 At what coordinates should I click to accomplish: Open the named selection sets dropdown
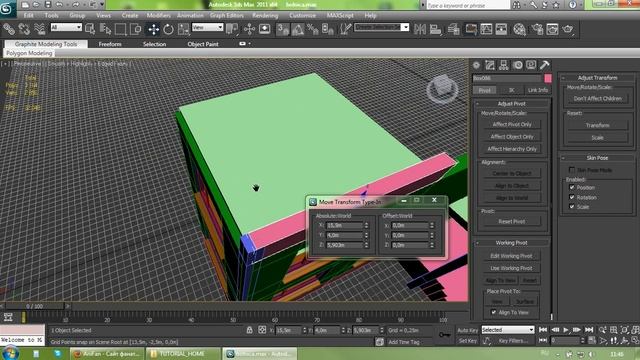pos(382,27)
